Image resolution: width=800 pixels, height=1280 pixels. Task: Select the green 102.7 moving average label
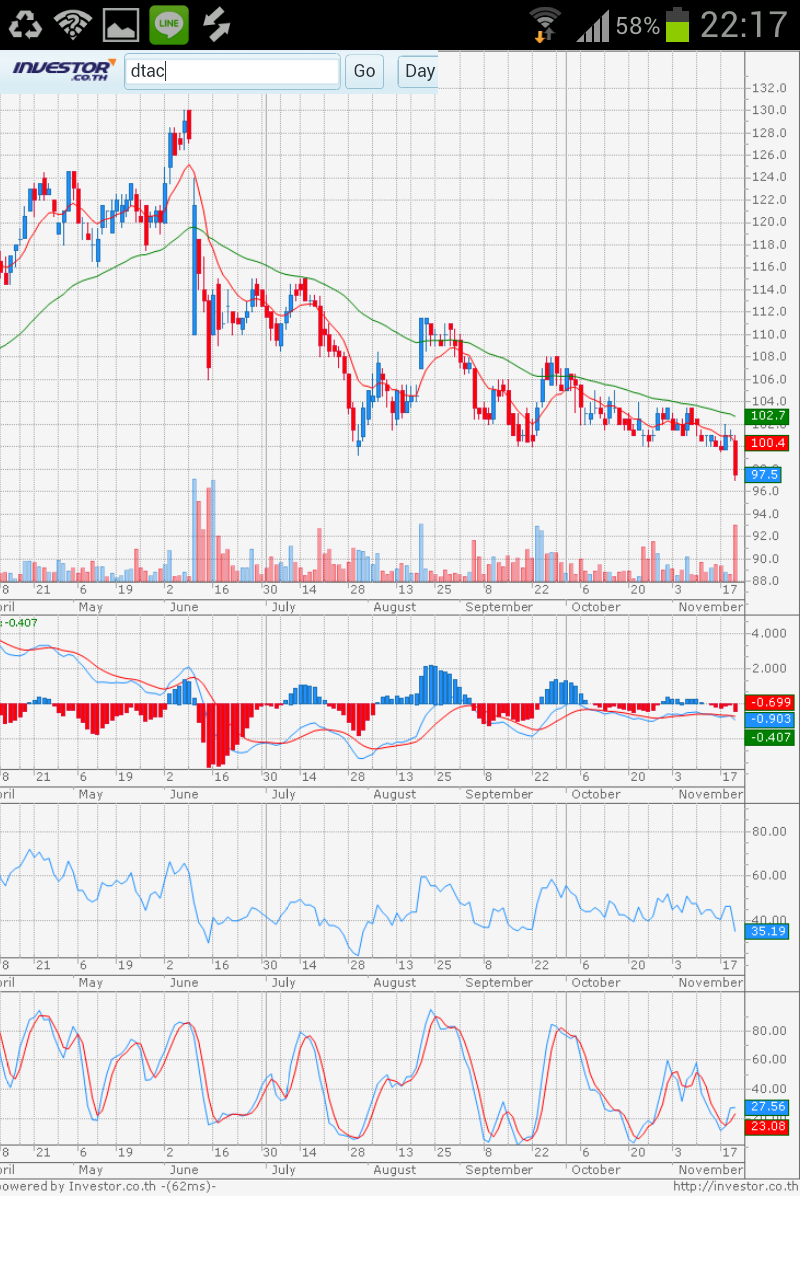point(769,416)
